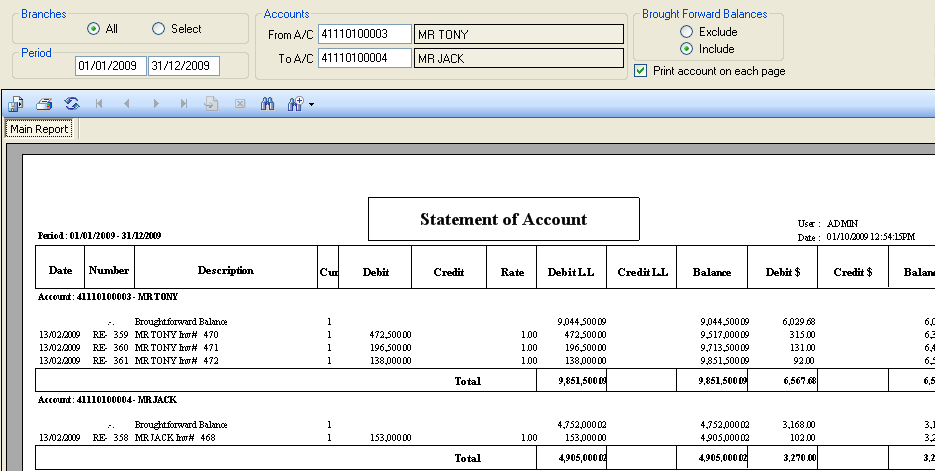Go to next report page
941x471 pixels.
tap(156, 103)
